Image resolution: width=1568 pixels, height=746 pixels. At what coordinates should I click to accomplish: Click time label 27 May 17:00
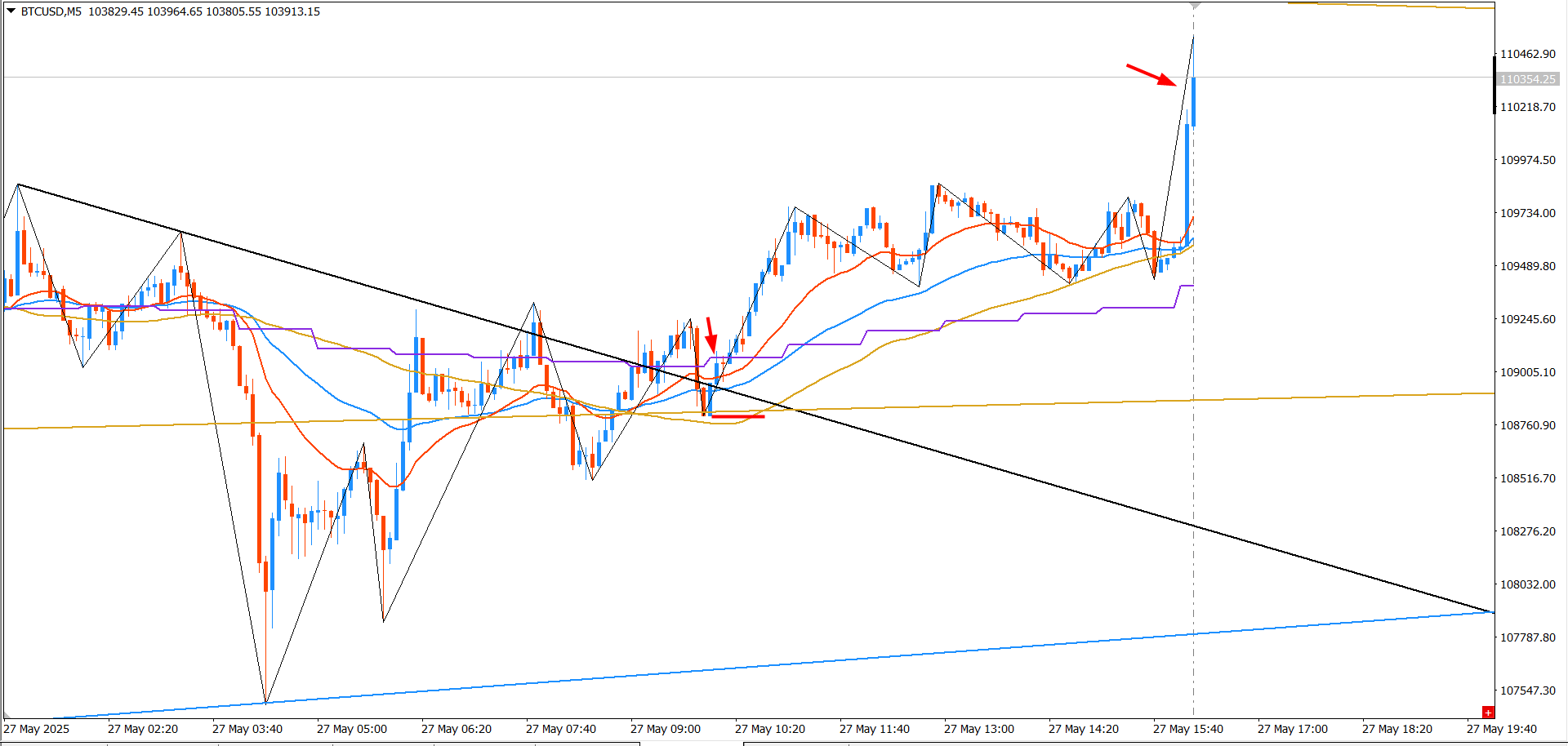pyautogui.click(x=1293, y=729)
